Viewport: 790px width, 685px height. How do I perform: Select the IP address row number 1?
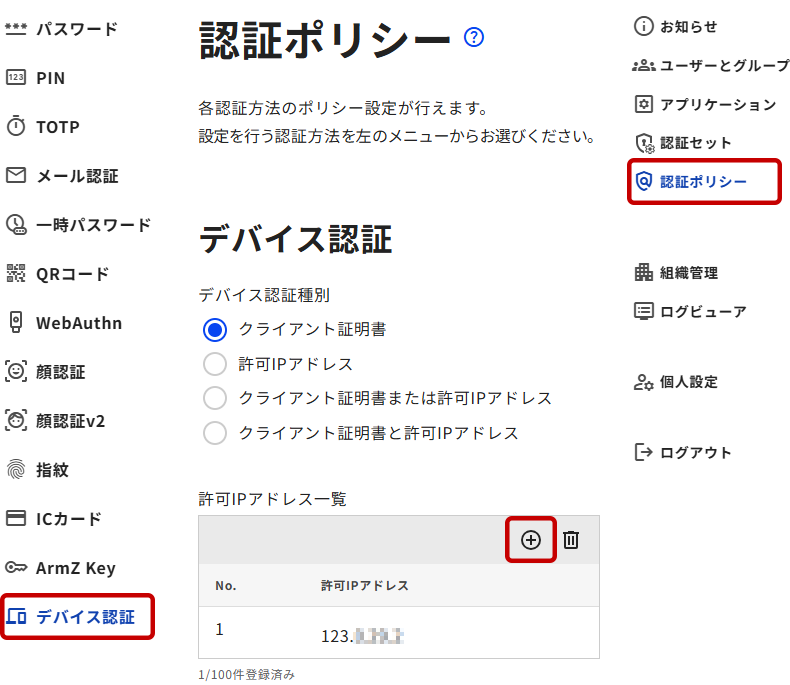click(399, 633)
